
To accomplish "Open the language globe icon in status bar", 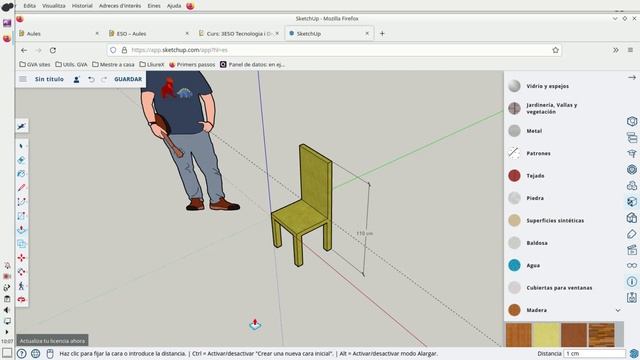I will [x=36, y=353].
